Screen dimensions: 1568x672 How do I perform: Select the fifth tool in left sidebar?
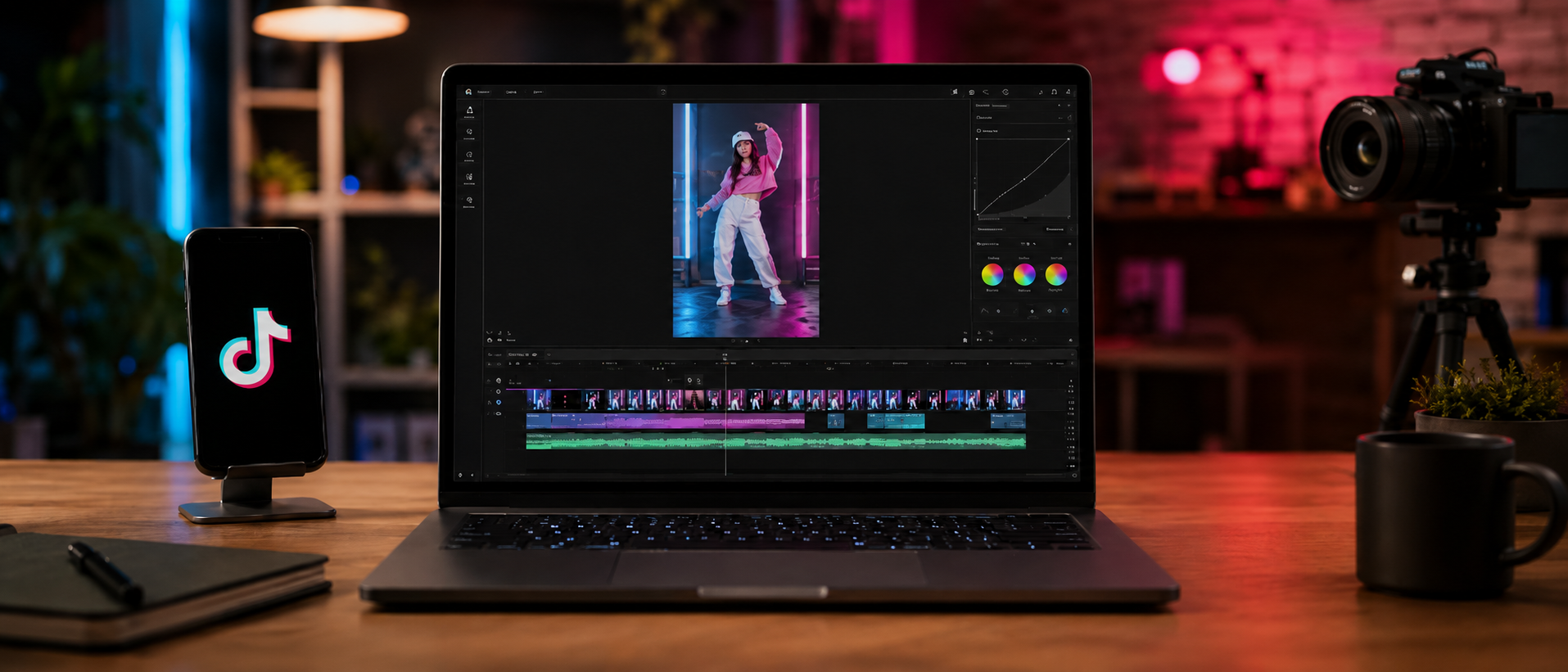coord(469,201)
